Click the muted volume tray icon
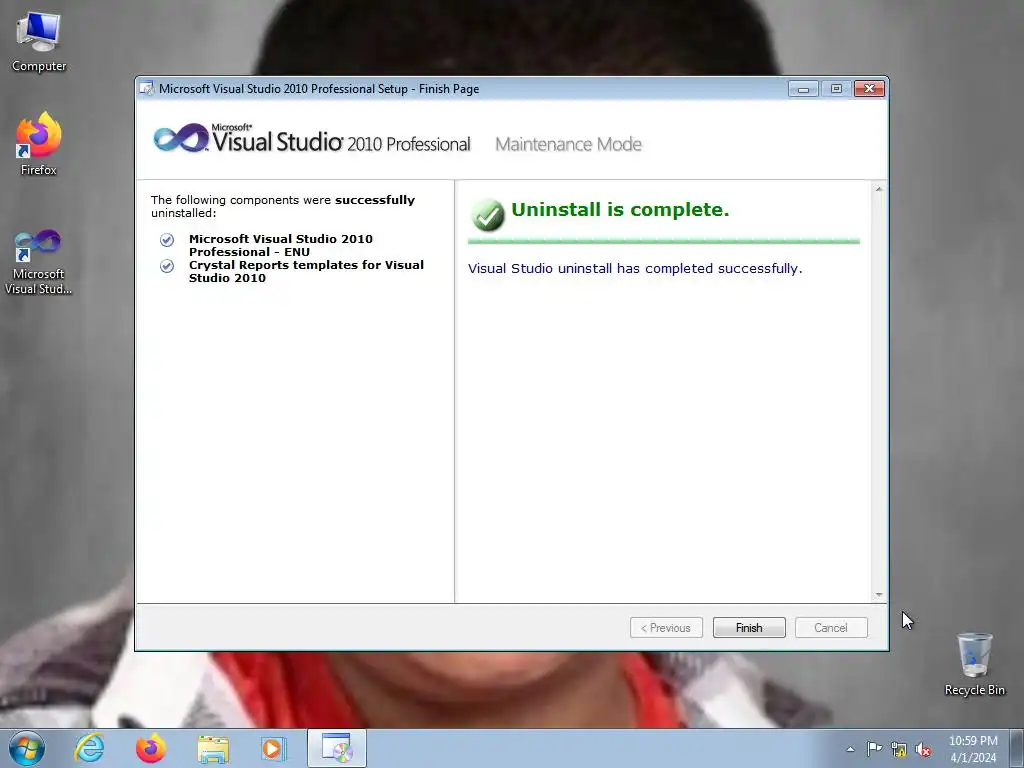Viewport: 1024px width, 768px height. point(923,750)
